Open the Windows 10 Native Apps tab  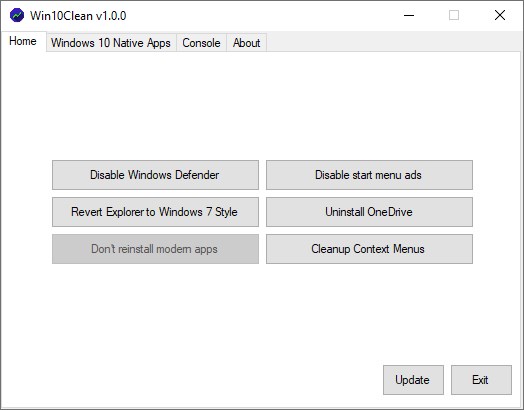click(111, 43)
